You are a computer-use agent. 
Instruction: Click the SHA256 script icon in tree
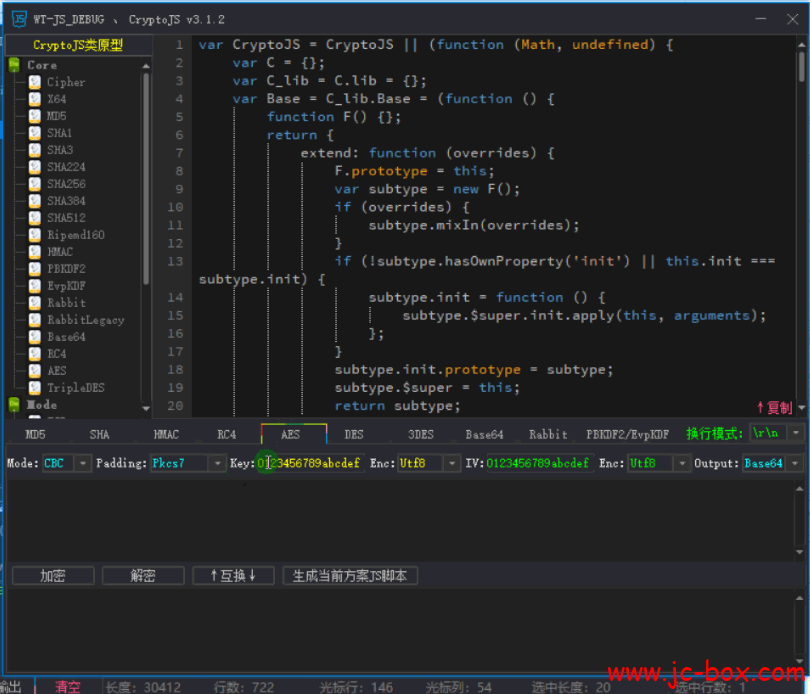pyautogui.click(x=35, y=184)
